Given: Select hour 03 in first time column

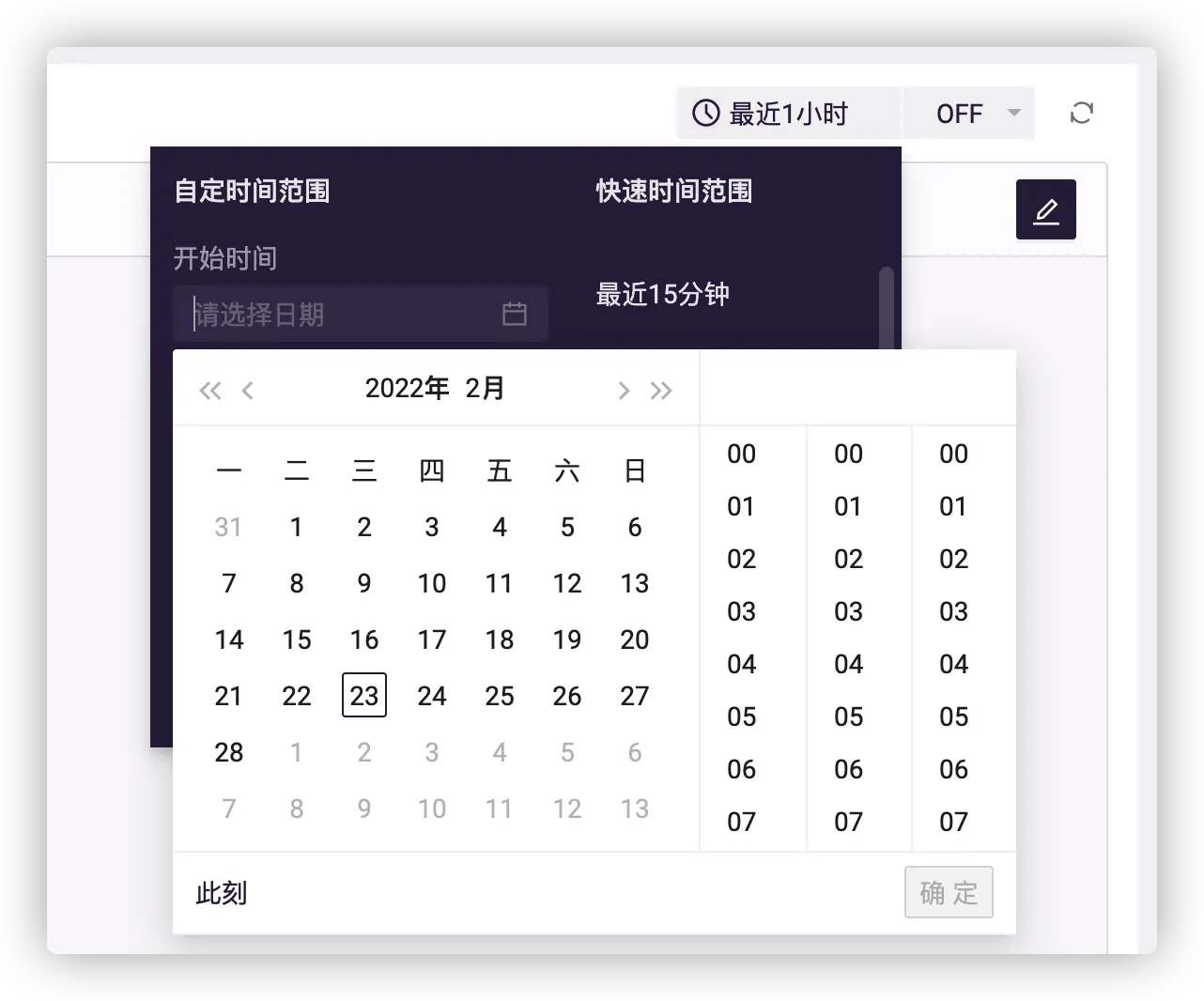Looking at the screenshot, I should pos(741,611).
